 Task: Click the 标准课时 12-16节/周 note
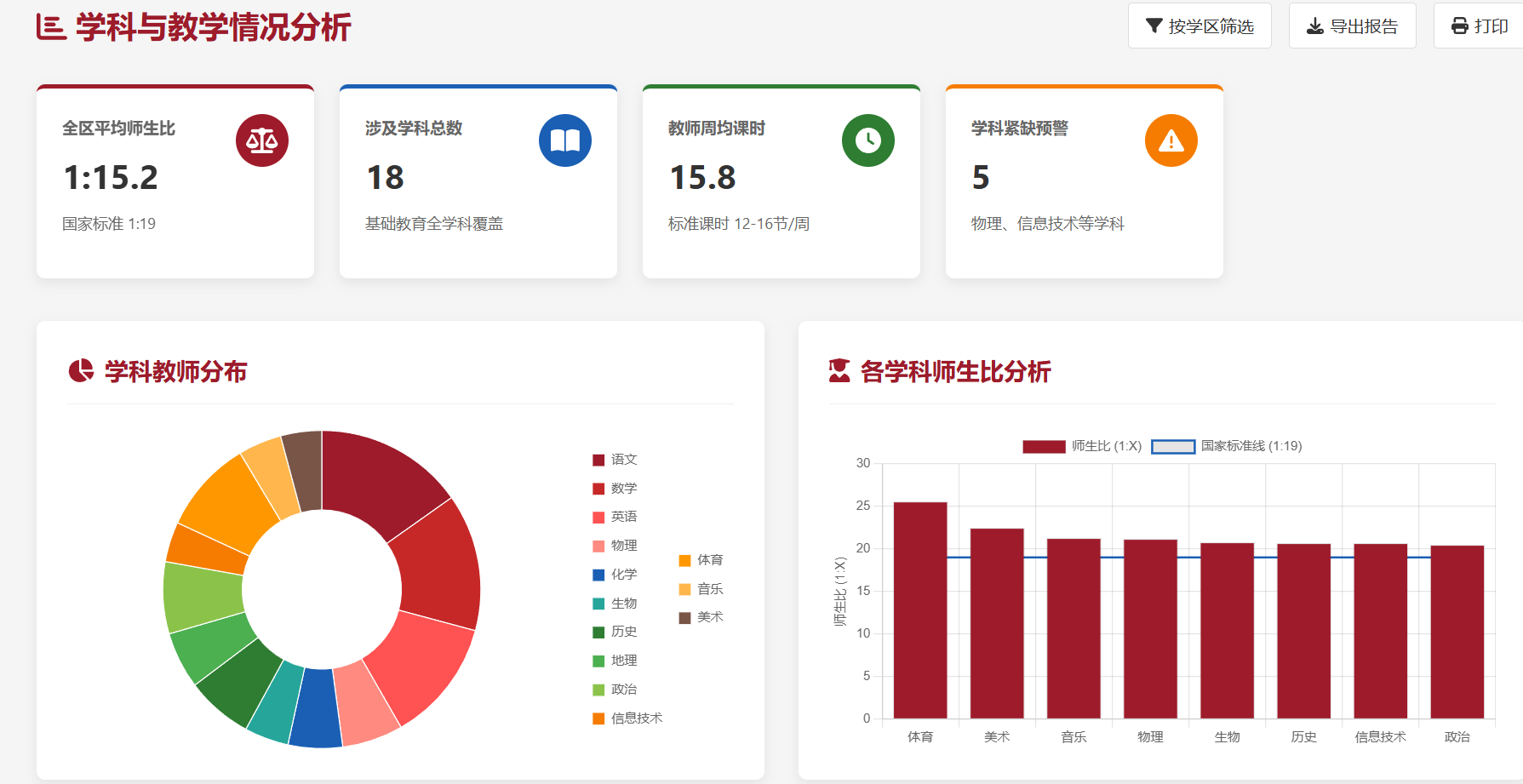click(x=739, y=224)
